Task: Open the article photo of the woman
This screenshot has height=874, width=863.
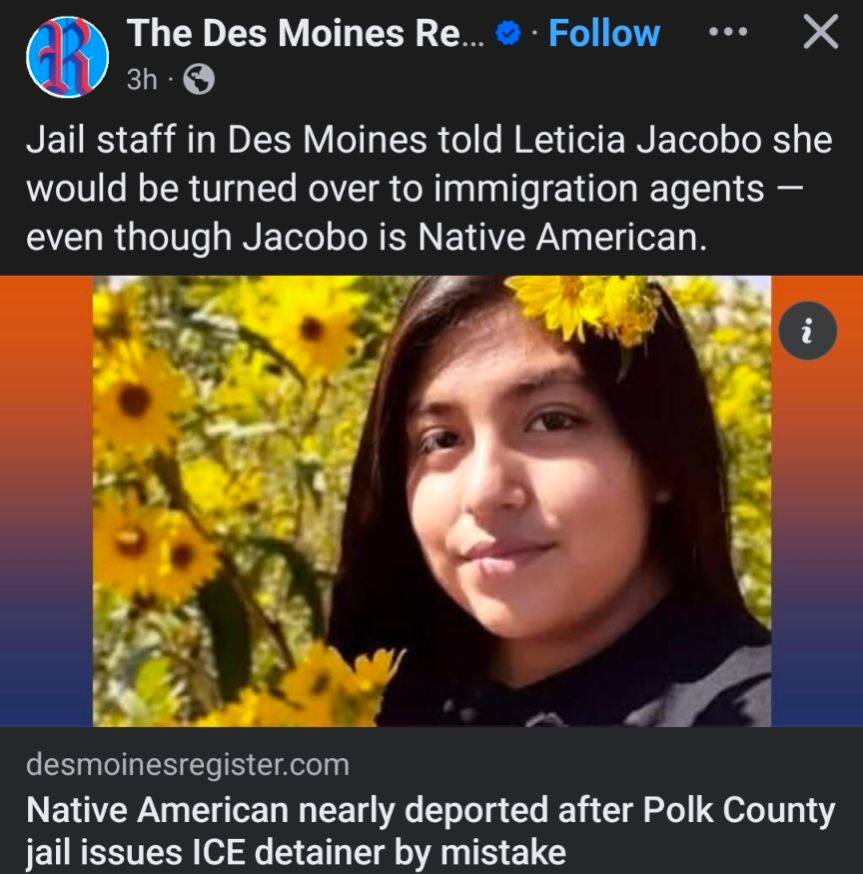Action: (x=432, y=501)
